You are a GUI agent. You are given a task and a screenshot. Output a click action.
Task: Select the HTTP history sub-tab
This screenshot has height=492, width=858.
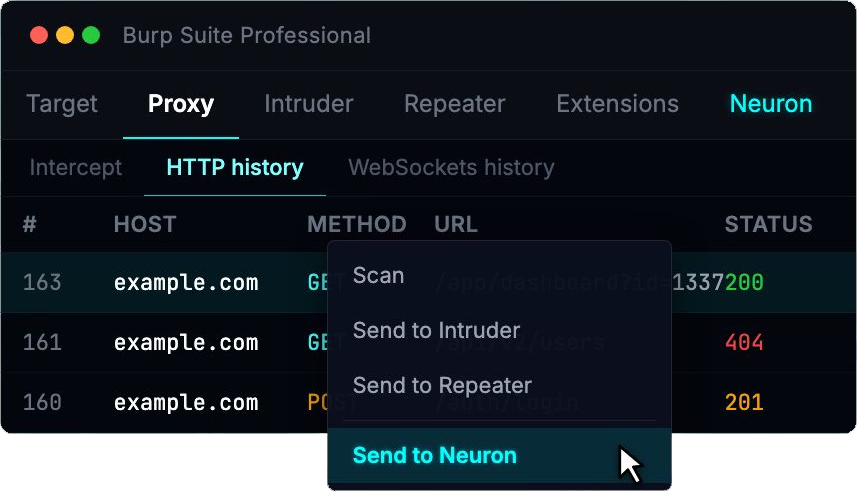point(235,167)
